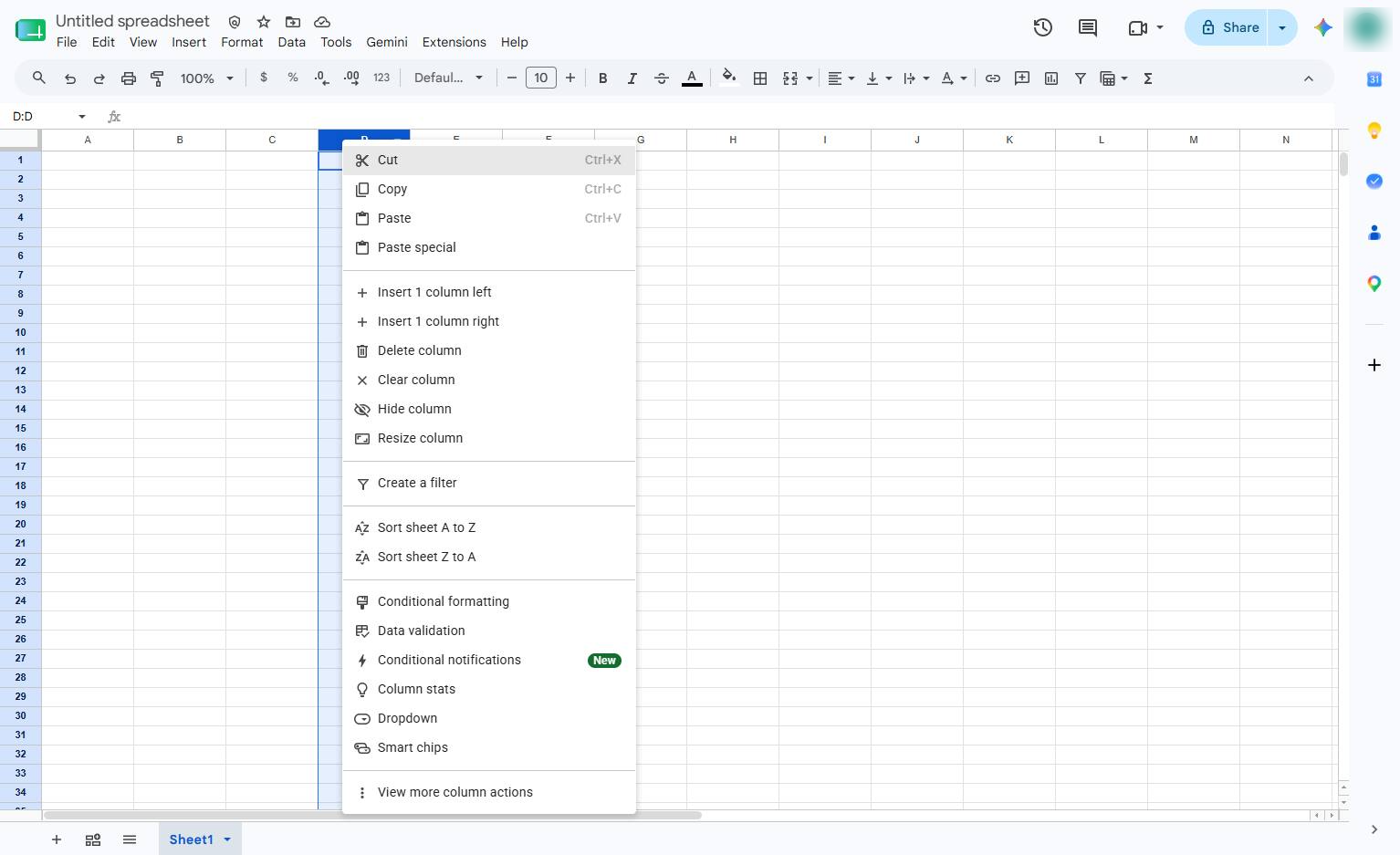Open the Extensions menu
The image size is (1400, 855).
click(454, 42)
